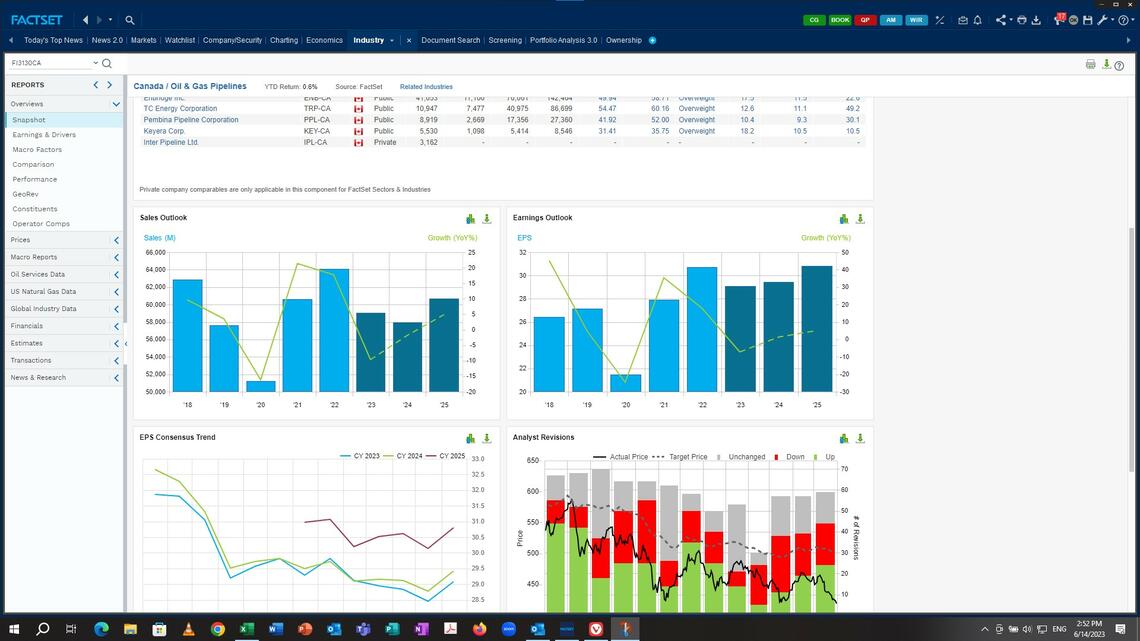Download the Analyst Revisions chart

click(x=860, y=438)
